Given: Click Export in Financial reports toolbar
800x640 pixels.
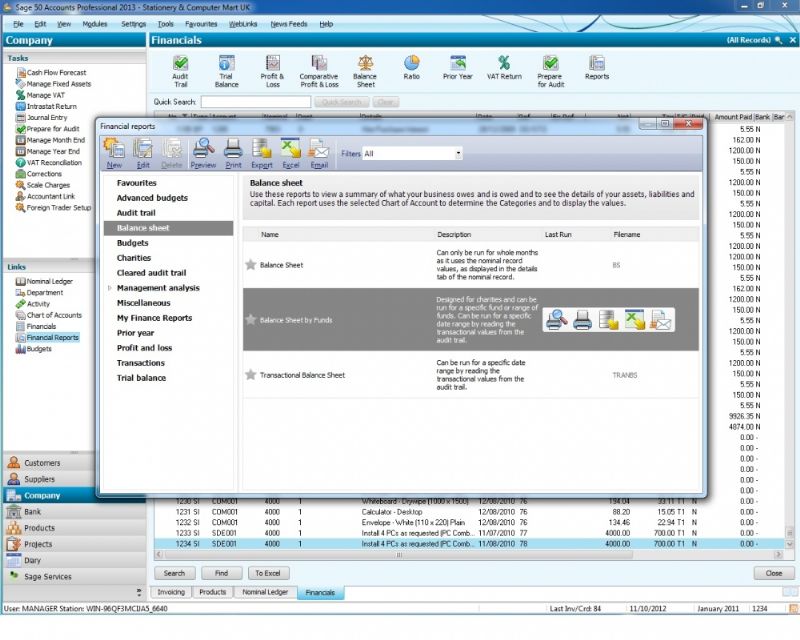Looking at the screenshot, I should coord(262,153).
